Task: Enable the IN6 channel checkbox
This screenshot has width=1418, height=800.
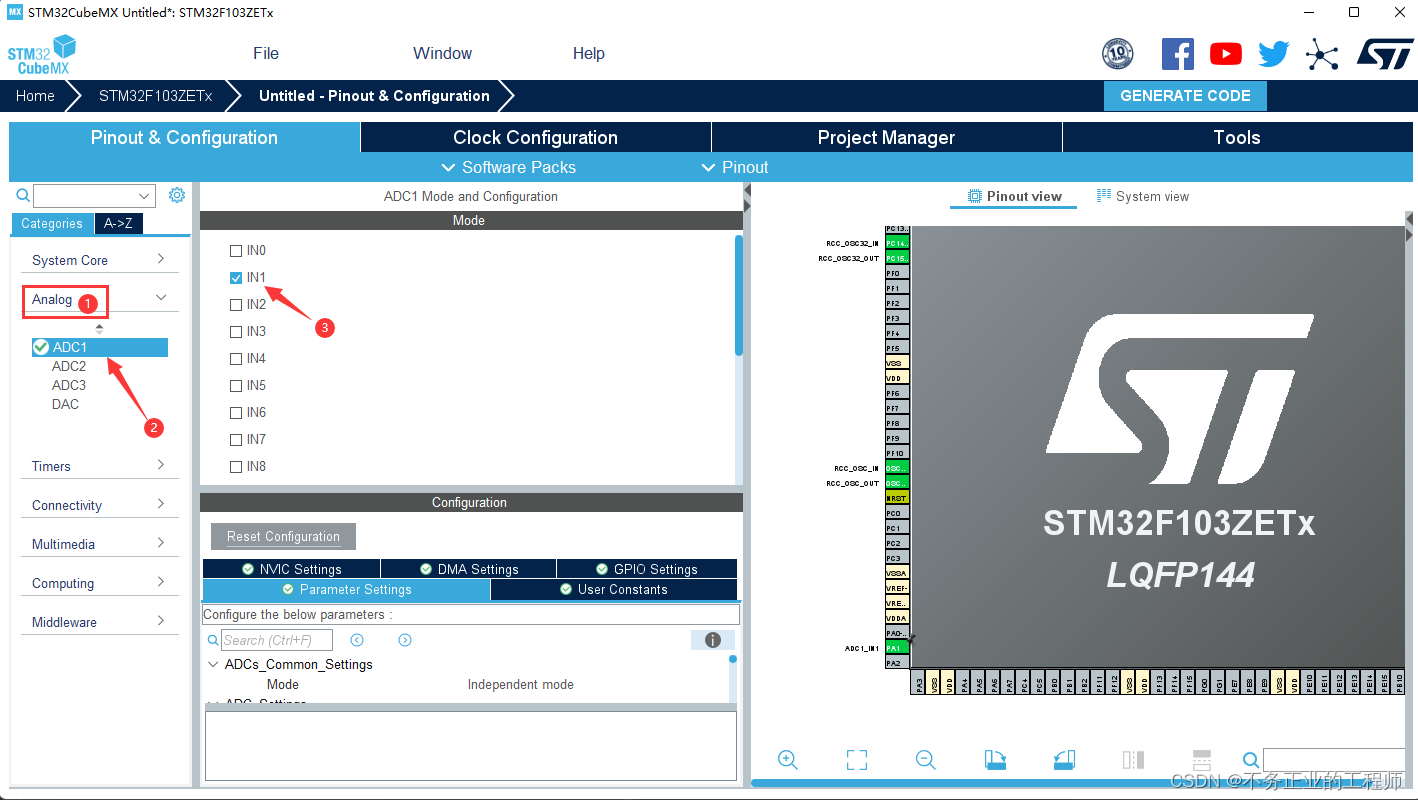Action: tap(236, 413)
